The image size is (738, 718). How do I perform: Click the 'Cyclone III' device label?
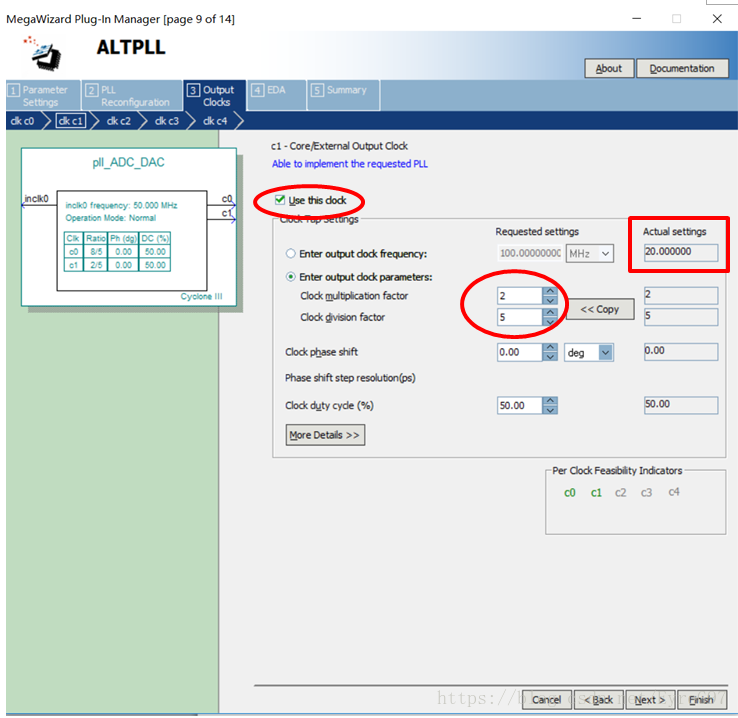[x=201, y=296]
